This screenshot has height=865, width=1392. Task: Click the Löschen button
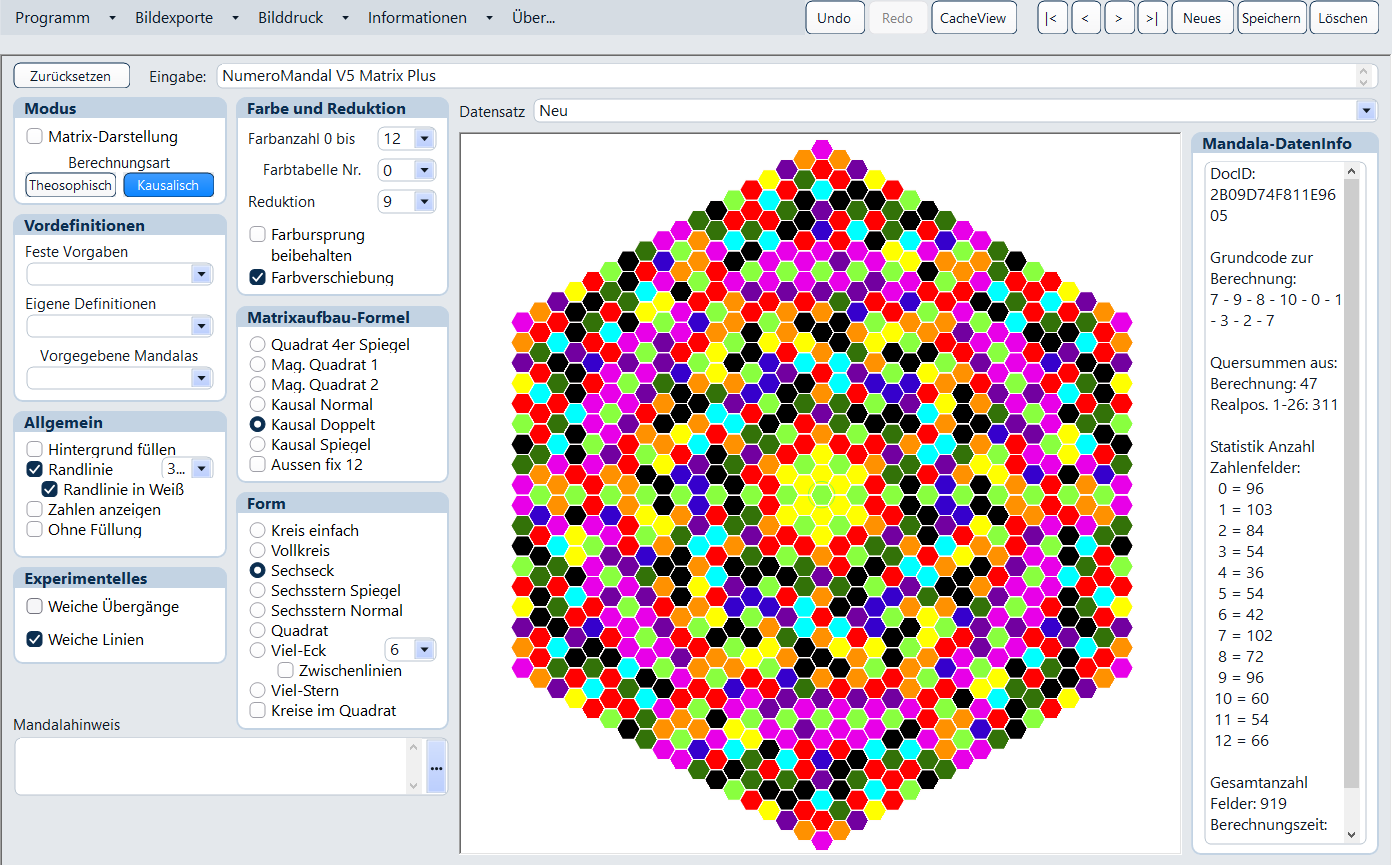point(1343,18)
